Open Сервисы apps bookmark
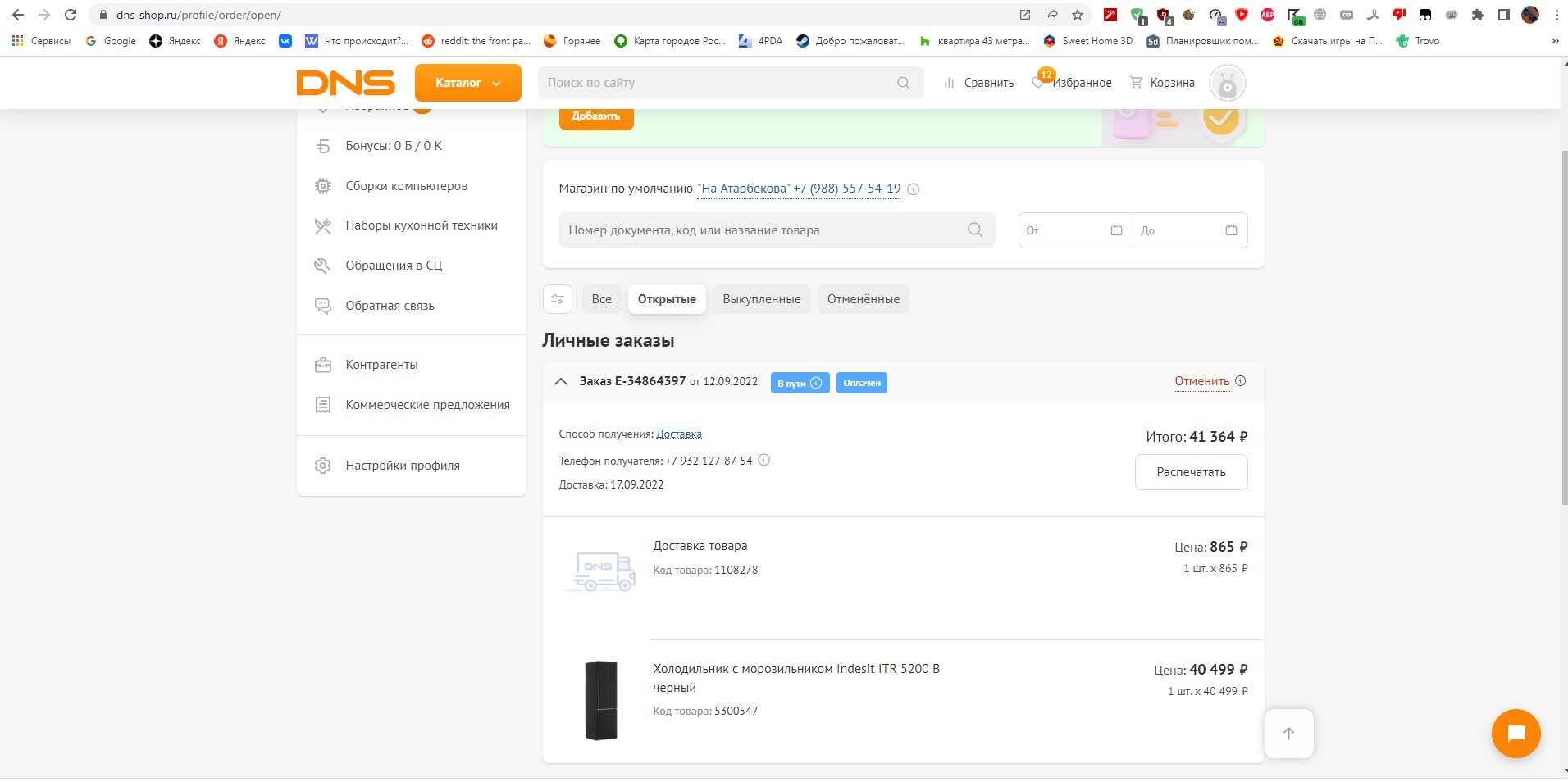 coord(41,41)
